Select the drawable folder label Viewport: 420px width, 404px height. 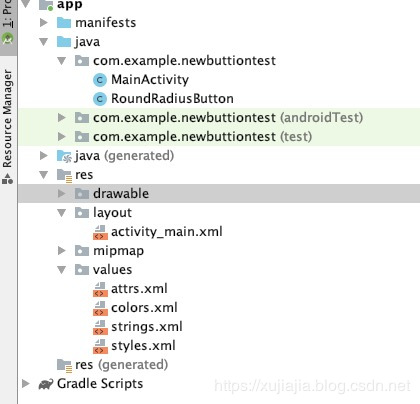tap(121, 194)
